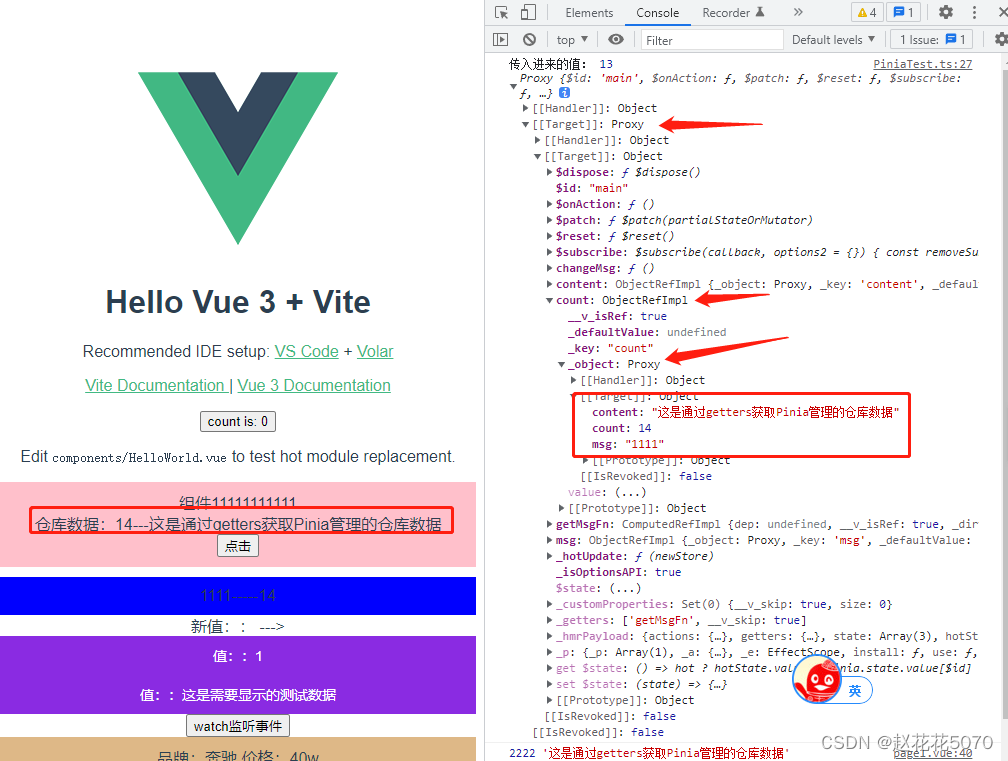1008x761 pixels.
Task: Open the top JavaScript context dropdown
Action: coord(572,40)
